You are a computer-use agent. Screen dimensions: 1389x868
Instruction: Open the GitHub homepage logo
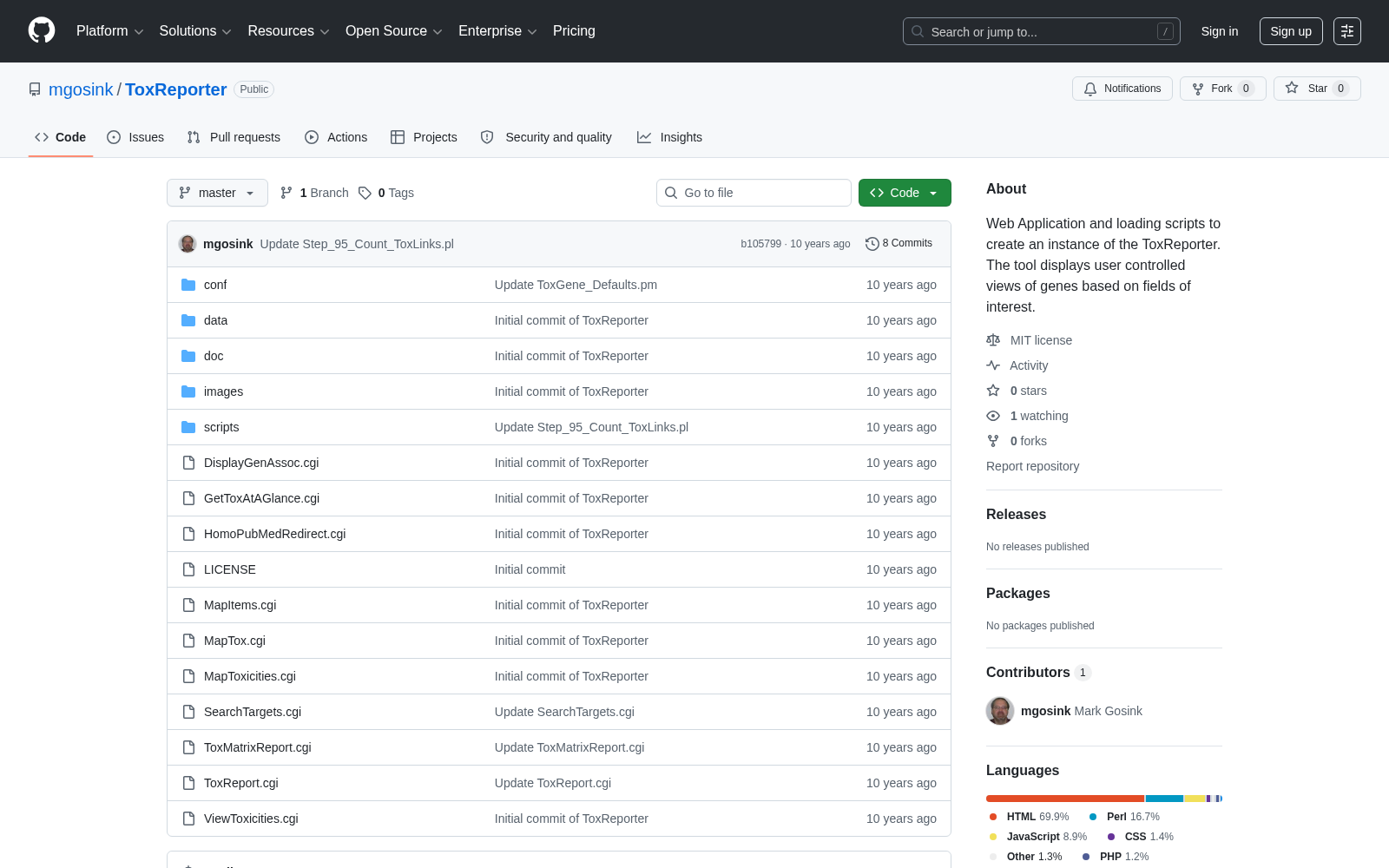(42, 31)
